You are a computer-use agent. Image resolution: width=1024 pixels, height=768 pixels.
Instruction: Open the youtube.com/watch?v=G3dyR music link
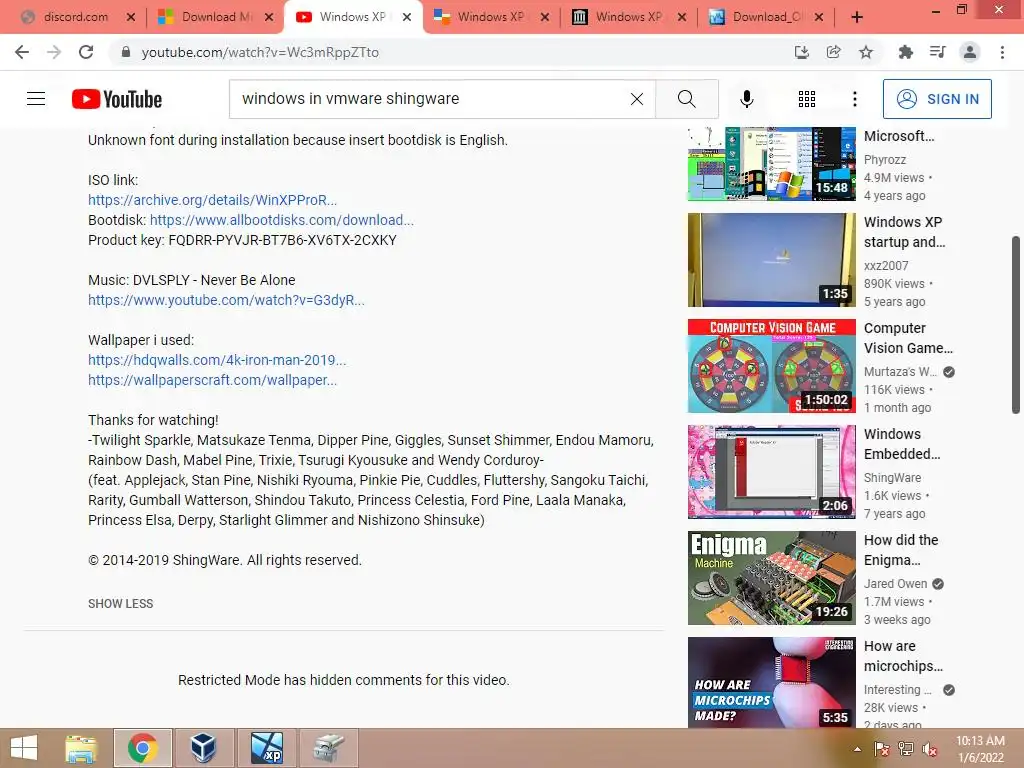pos(226,300)
